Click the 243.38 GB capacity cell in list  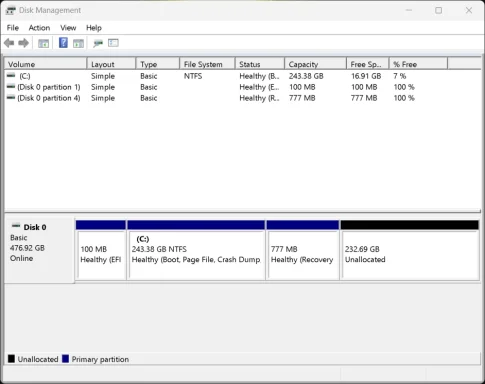click(x=306, y=76)
